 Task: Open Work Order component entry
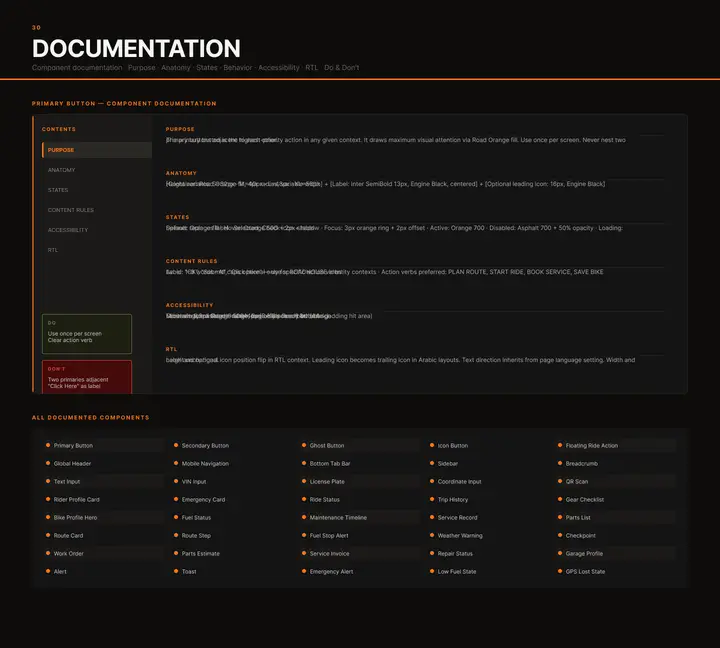(103, 553)
